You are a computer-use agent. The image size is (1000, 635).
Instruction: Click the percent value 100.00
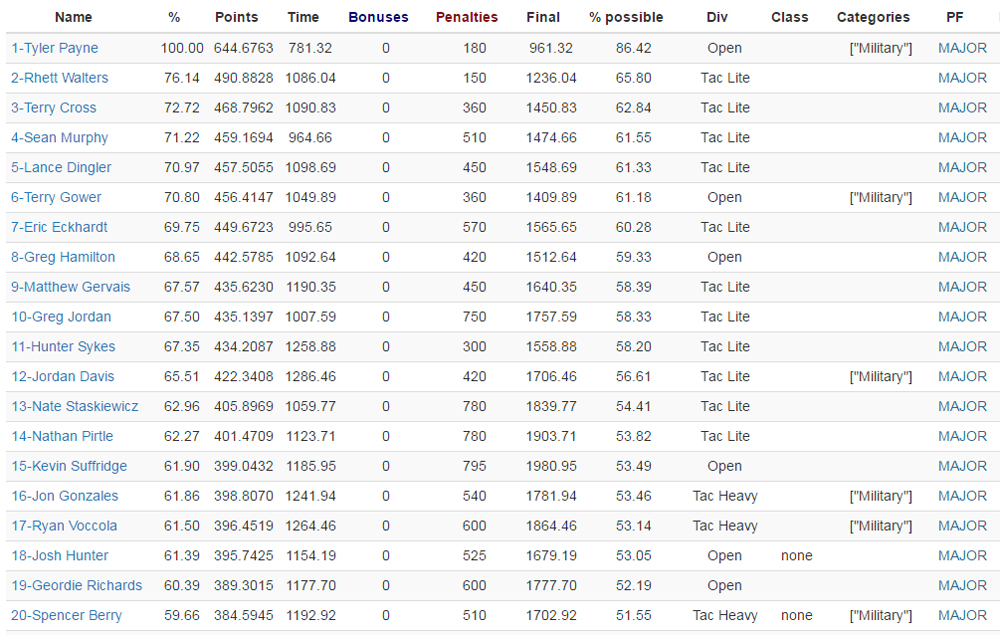pos(182,48)
